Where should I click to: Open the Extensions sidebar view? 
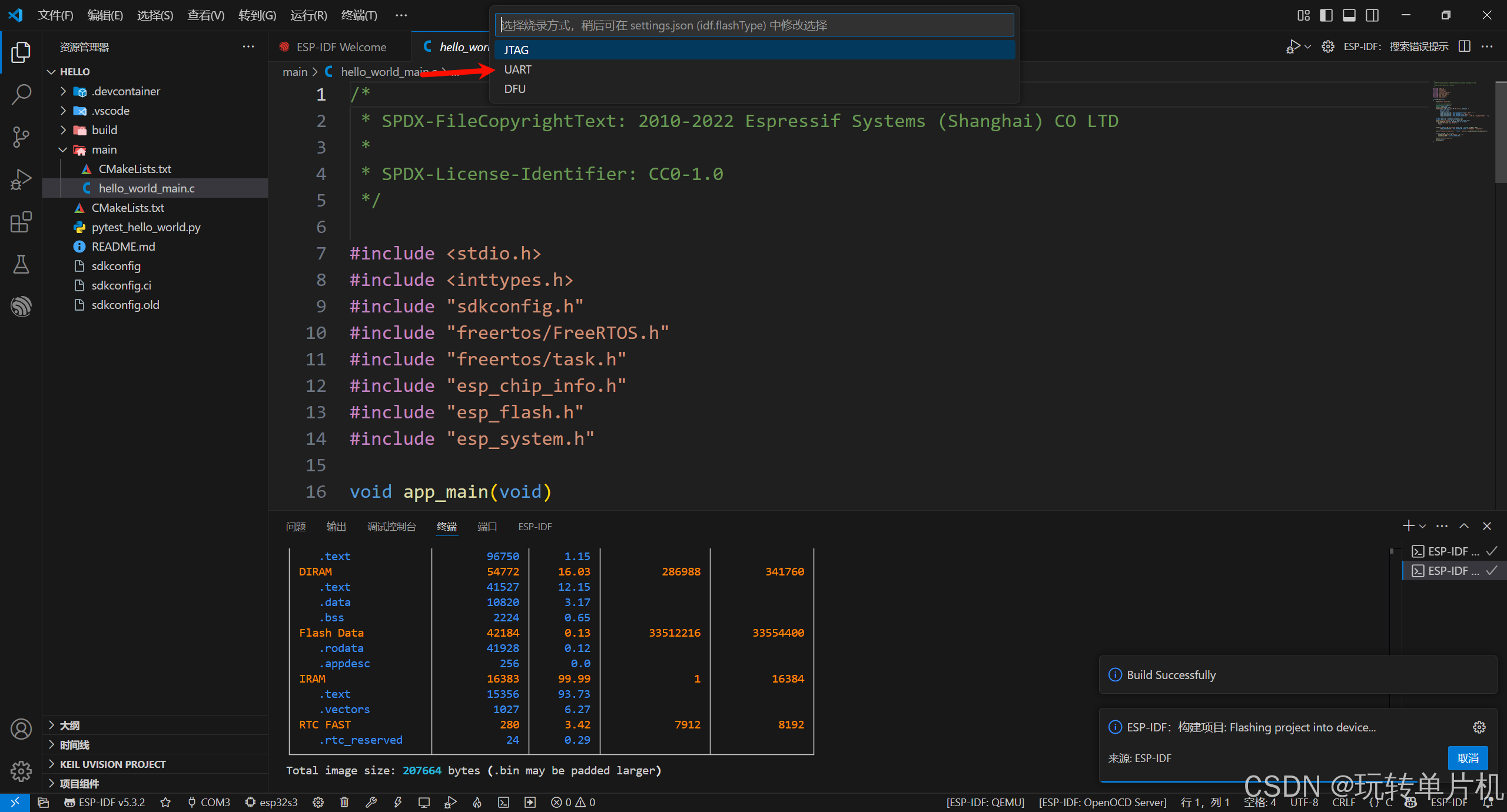(21, 222)
